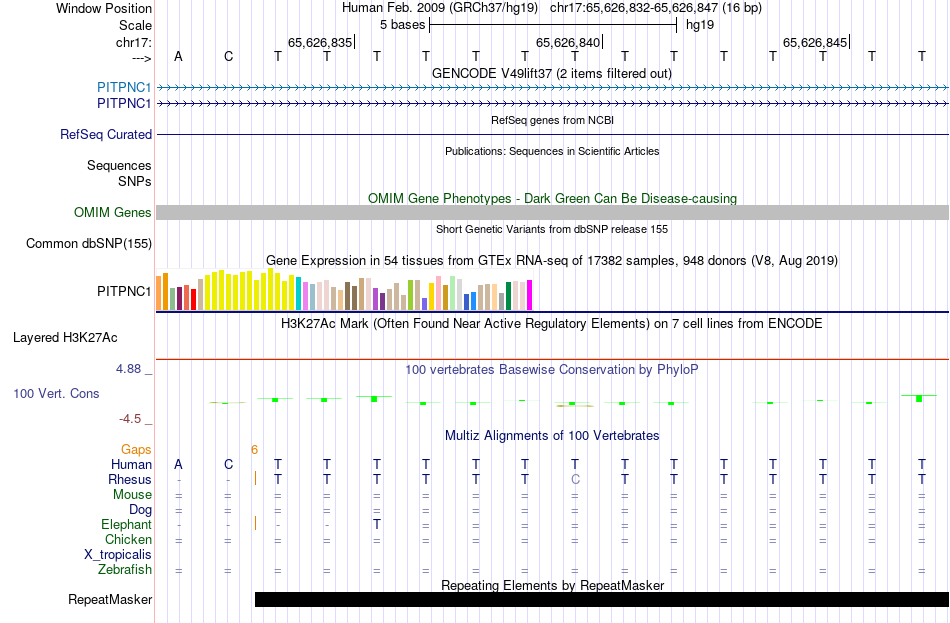Image resolution: width=950 pixels, height=623 pixels.
Task: Click the A base in the Human alignment row
Action: point(178,464)
